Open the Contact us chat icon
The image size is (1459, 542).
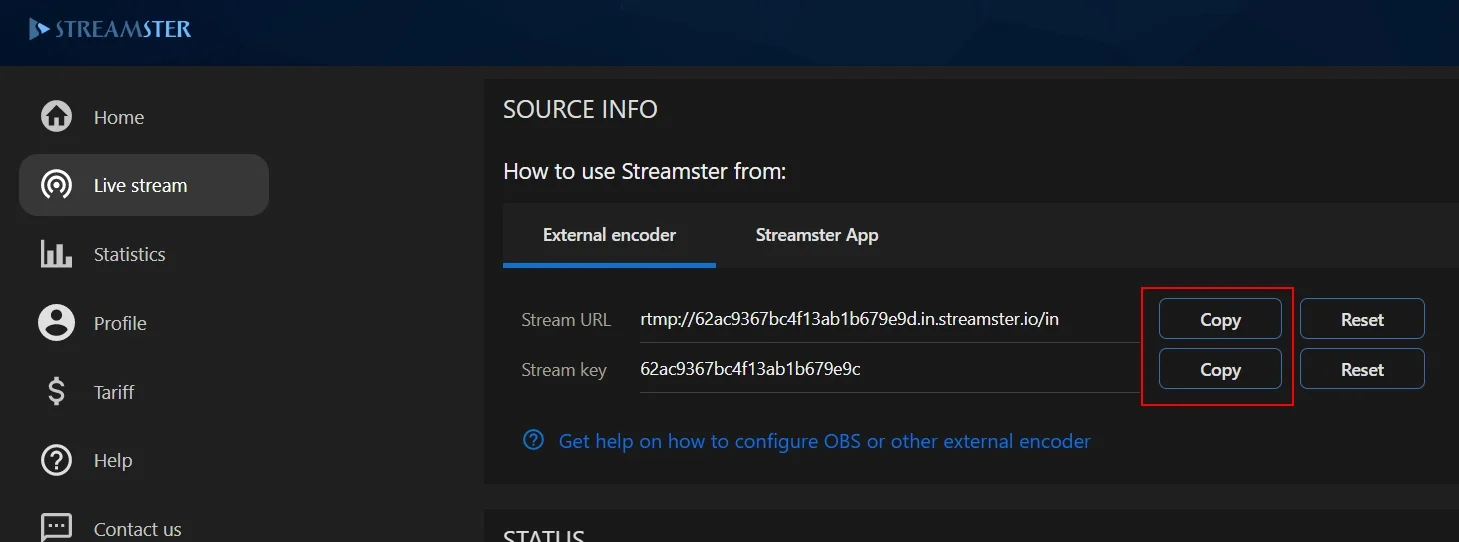tap(56, 527)
